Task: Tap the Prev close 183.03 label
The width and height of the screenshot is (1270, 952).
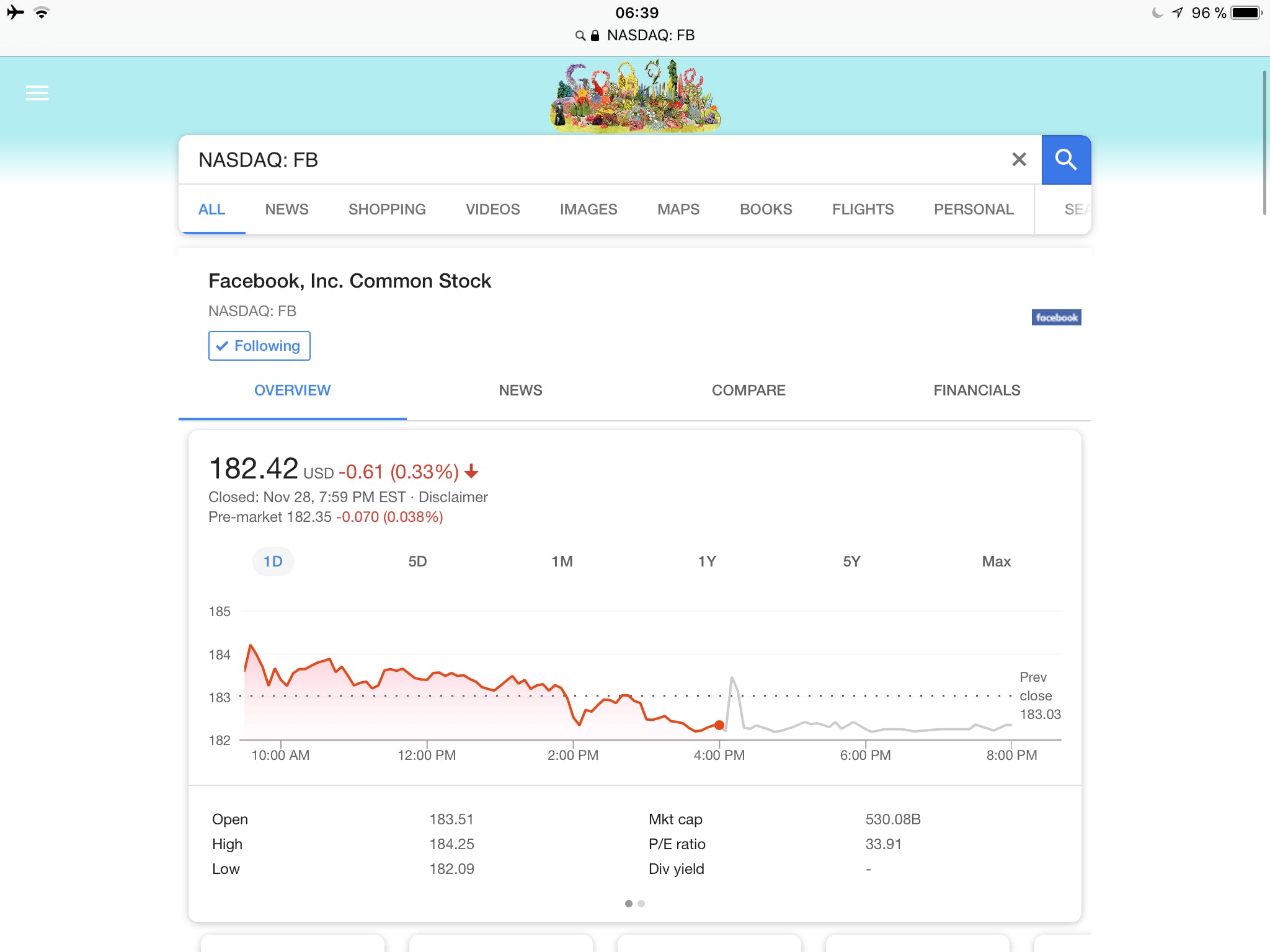Action: point(1040,696)
